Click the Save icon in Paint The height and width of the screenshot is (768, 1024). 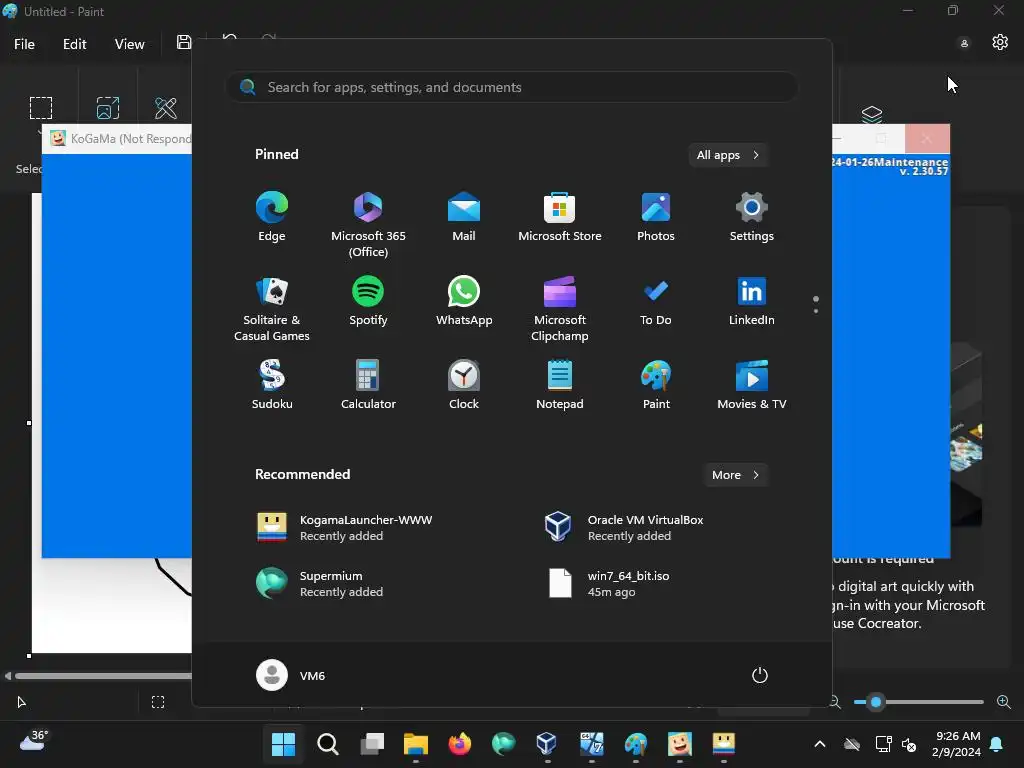coord(184,42)
